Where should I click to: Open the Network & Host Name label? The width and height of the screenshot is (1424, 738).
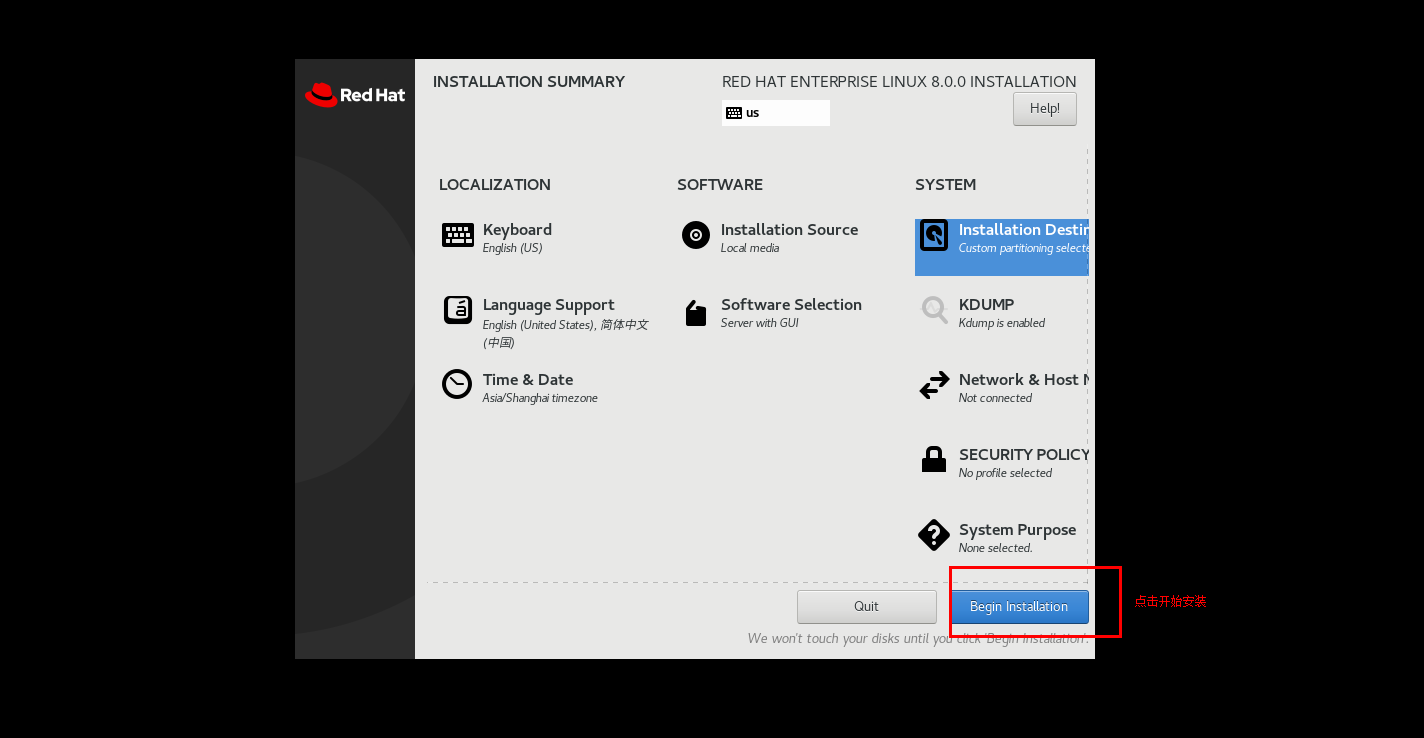click(x=1023, y=380)
